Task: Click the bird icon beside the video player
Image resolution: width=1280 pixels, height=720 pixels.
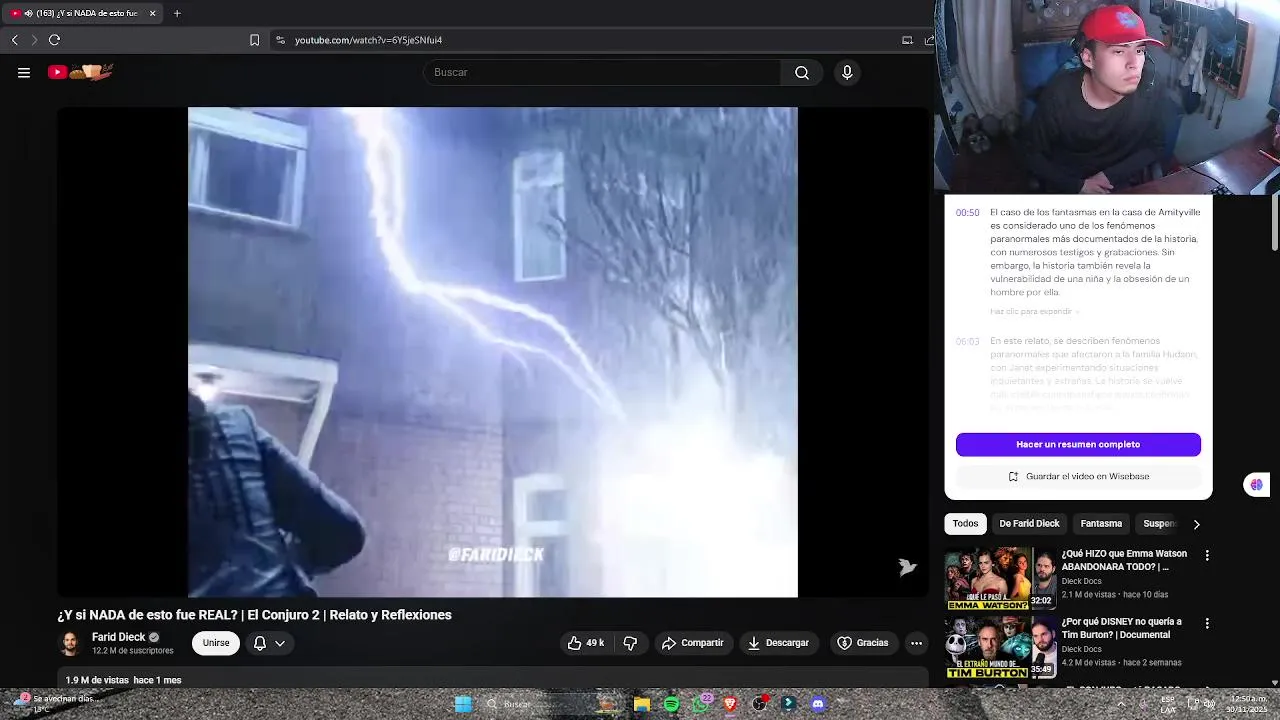Action: coord(907,568)
